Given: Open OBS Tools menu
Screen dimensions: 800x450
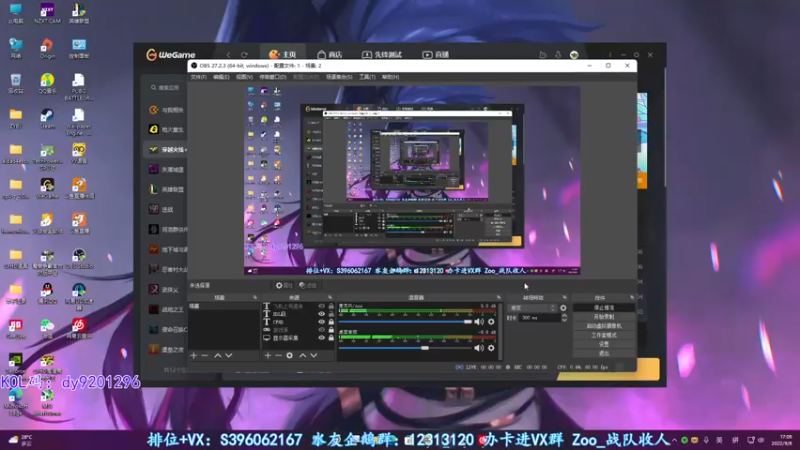Looking at the screenshot, I should [x=367, y=77].
